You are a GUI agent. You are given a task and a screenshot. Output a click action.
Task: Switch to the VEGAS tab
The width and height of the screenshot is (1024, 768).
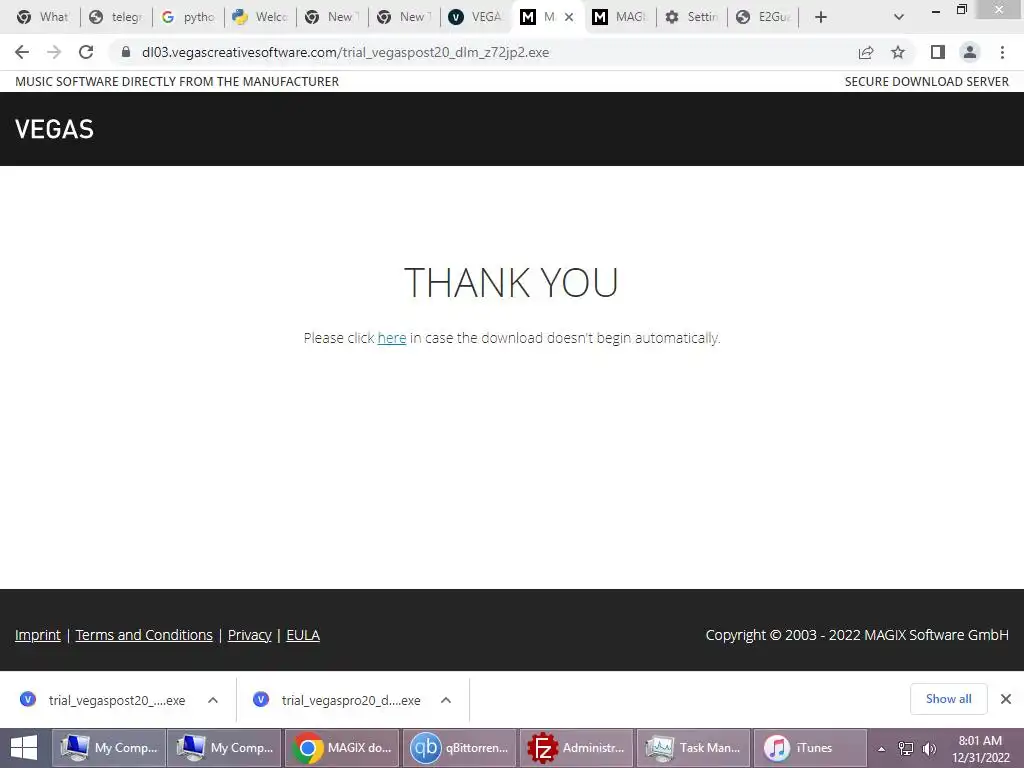477,17
